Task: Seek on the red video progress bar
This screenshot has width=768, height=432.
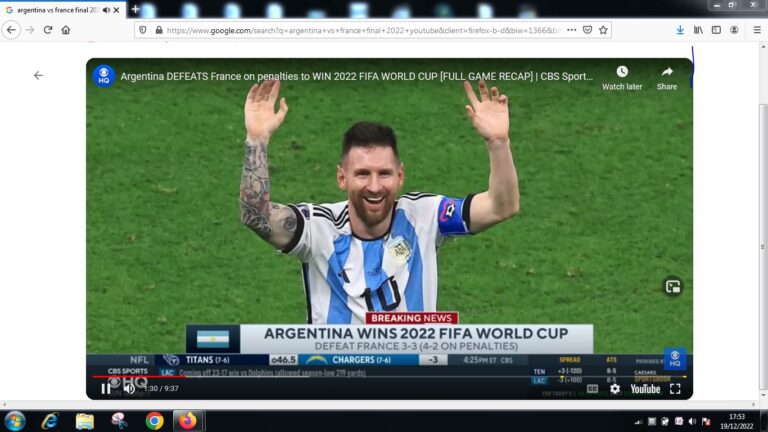Action: coord(389,377)
